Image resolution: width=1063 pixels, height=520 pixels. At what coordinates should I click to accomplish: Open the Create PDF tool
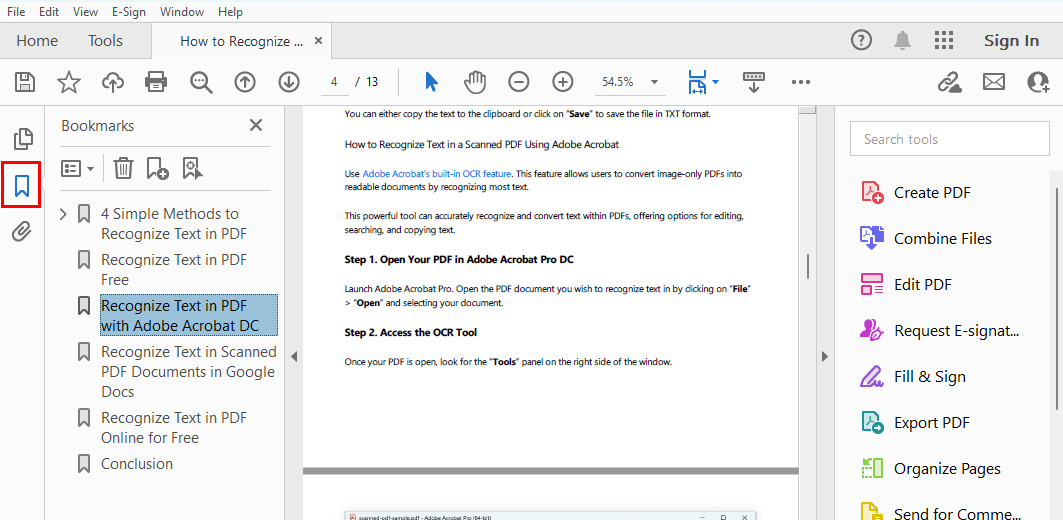pos(916,193)
